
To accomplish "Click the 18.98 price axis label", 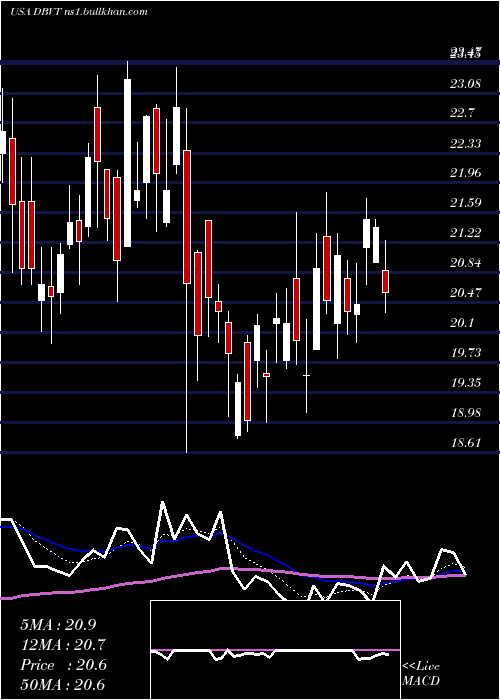I will tap(466, 413).
